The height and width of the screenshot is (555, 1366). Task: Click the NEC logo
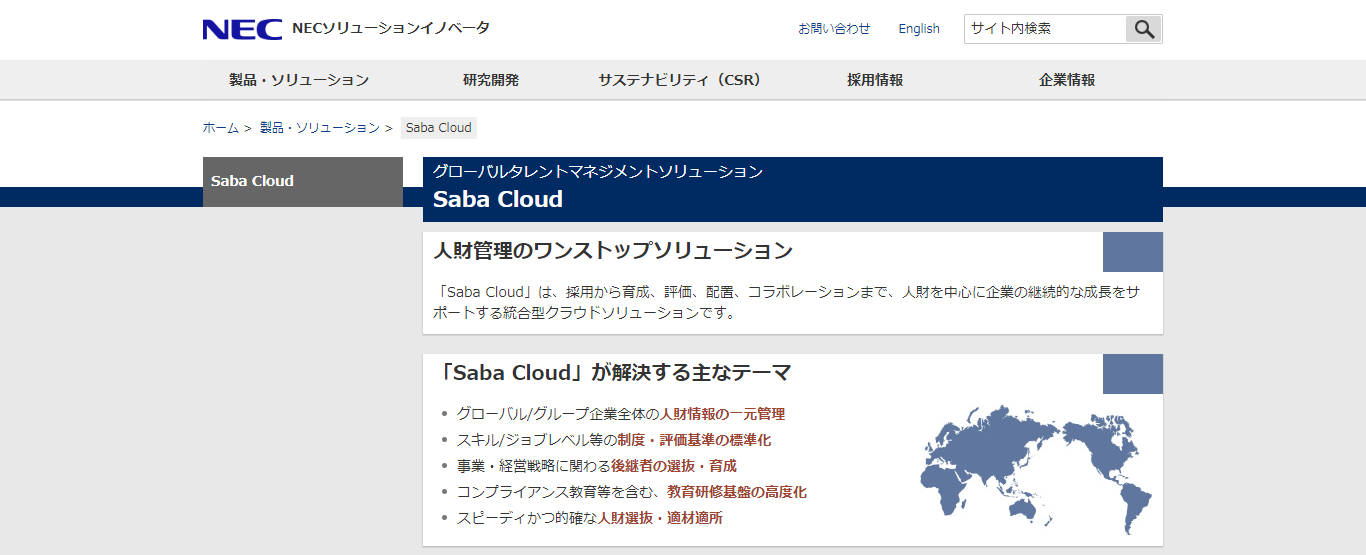[242, 29]
